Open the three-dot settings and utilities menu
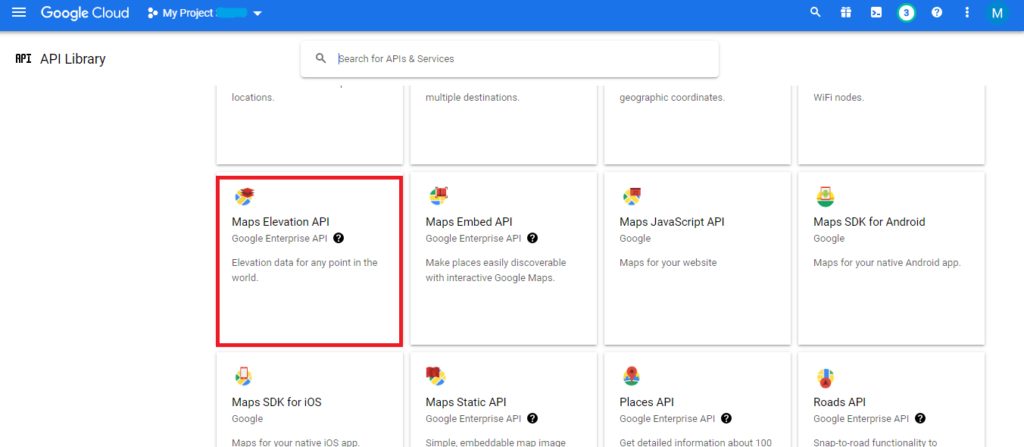This screenshot has width=1024, height=447. coord(967,12)
